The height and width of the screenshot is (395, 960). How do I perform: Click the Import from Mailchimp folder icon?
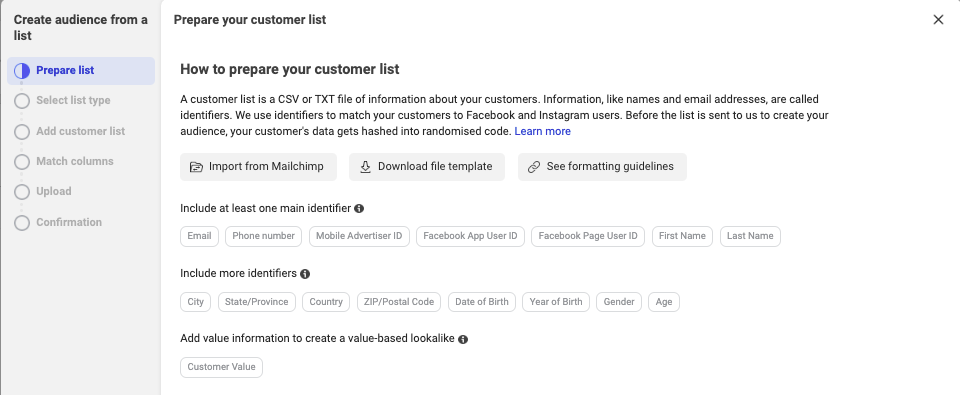(196, 167)
